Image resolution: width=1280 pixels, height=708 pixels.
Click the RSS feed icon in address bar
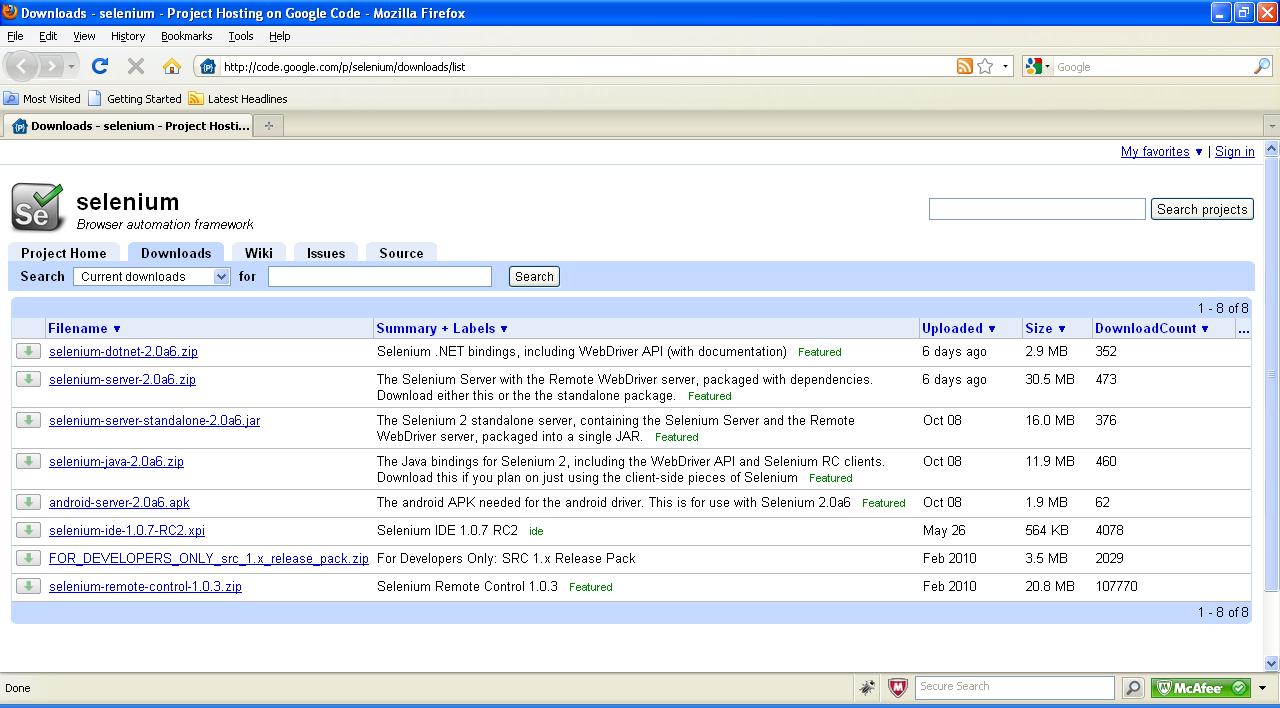pos(964,66)
